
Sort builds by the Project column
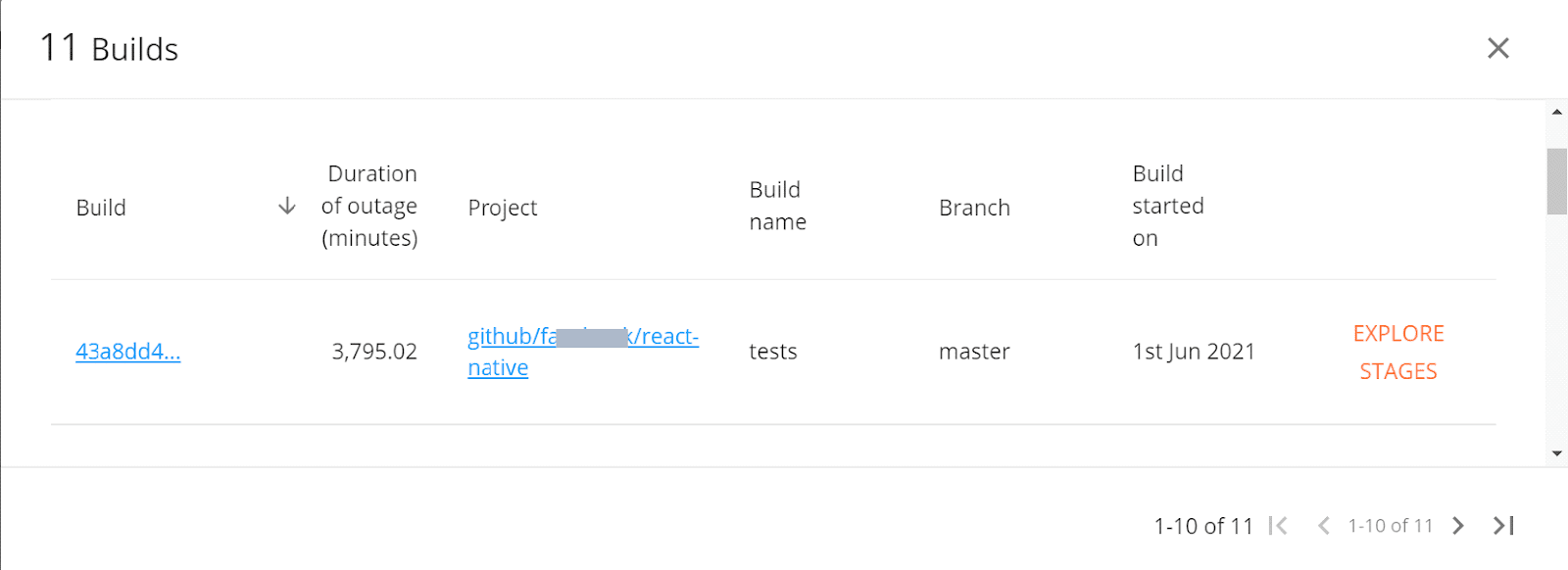(x=503, y=207)
